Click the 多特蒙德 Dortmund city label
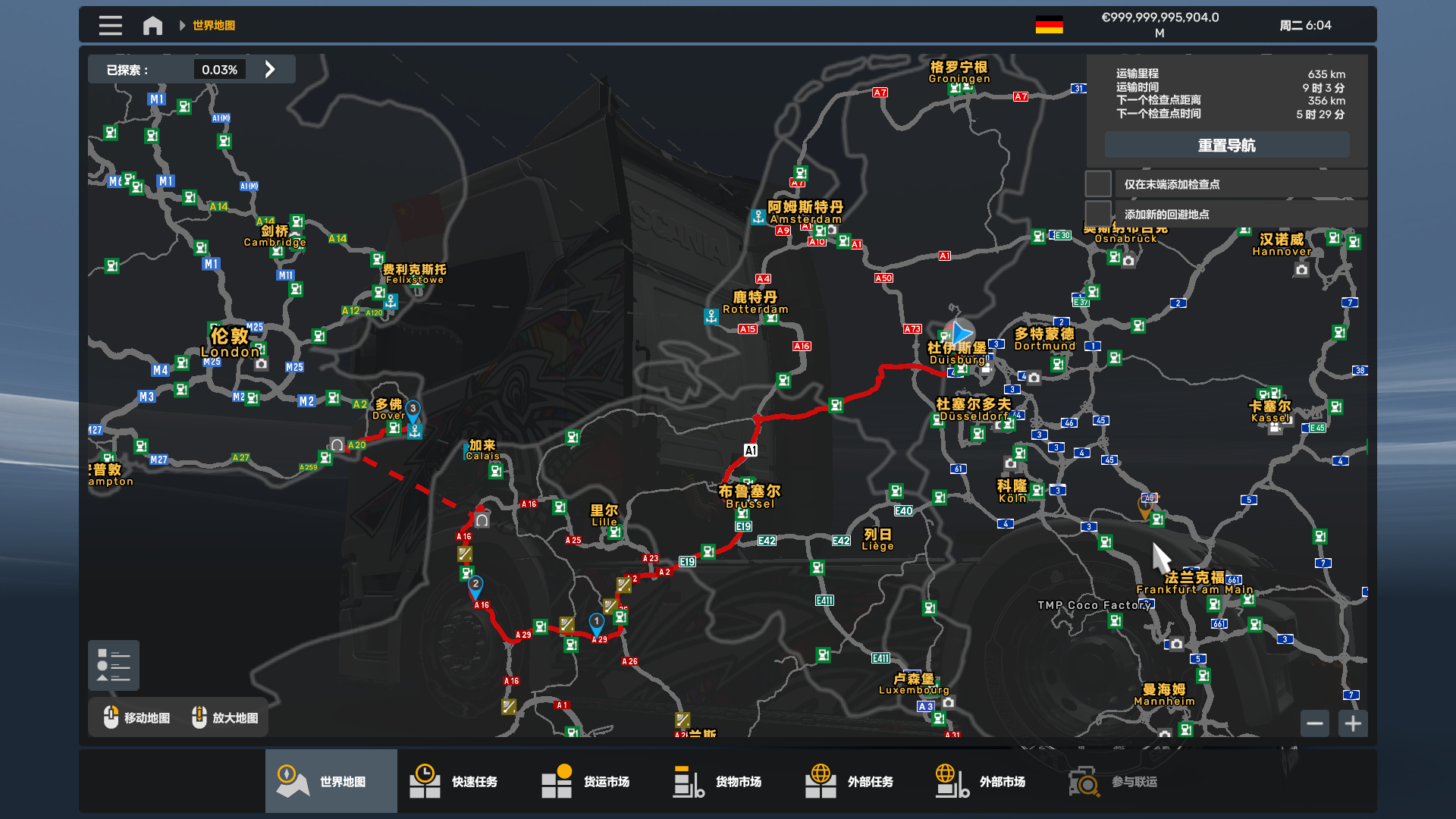The image size is (1456, 819). [x=1044, y=339]
